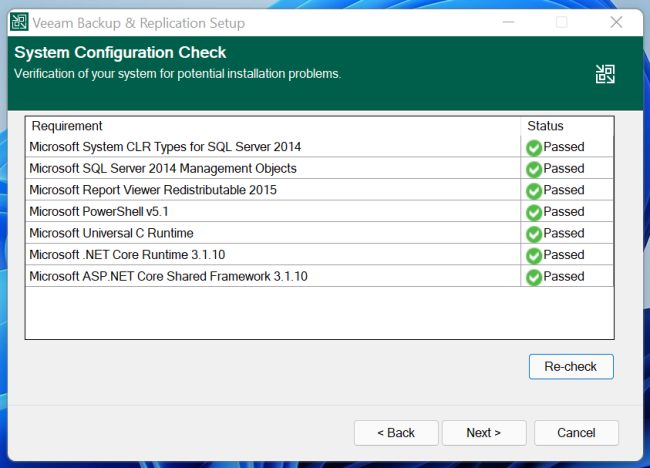
Task: Close the Veeam setup window
Action: pyautogui.click(x=616, y=22)
